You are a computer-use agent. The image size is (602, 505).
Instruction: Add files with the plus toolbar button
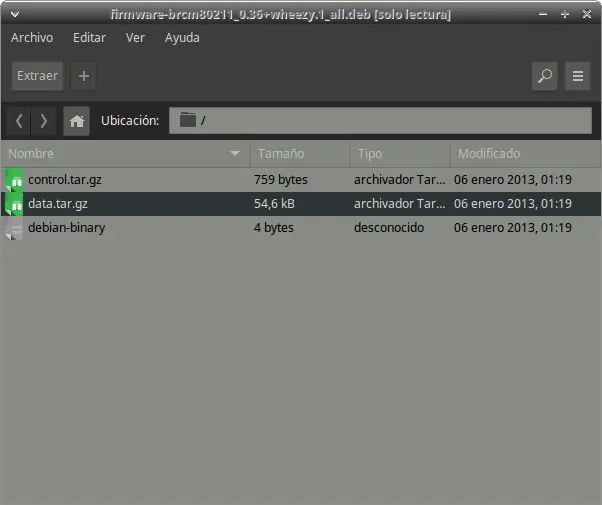point(84,76)
